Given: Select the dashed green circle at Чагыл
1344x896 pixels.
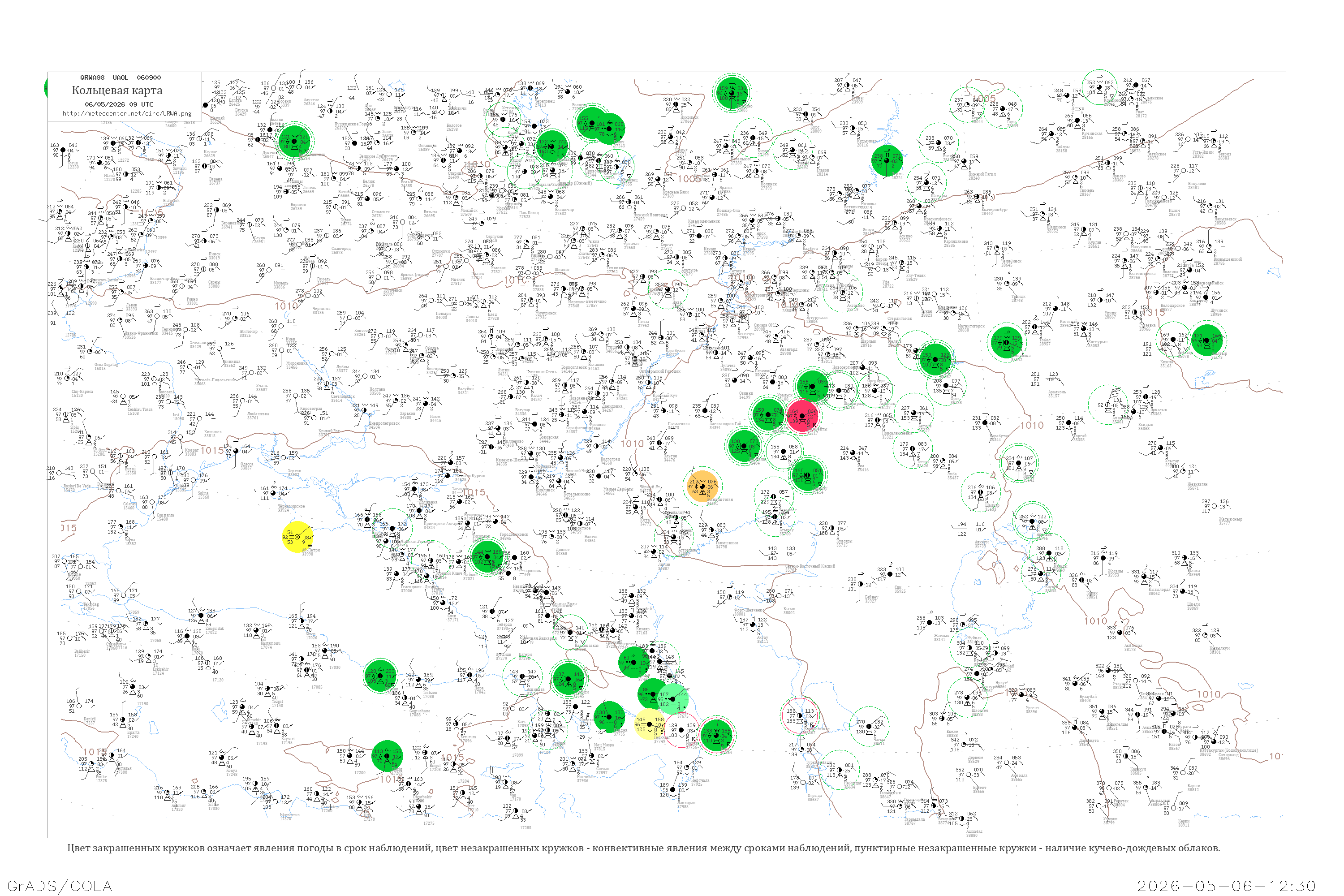Looking at the screenshot, I should click(869, 726).
